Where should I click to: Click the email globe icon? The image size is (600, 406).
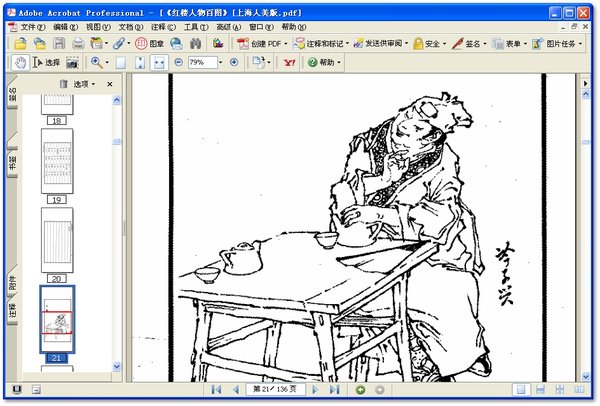(176, 44)
